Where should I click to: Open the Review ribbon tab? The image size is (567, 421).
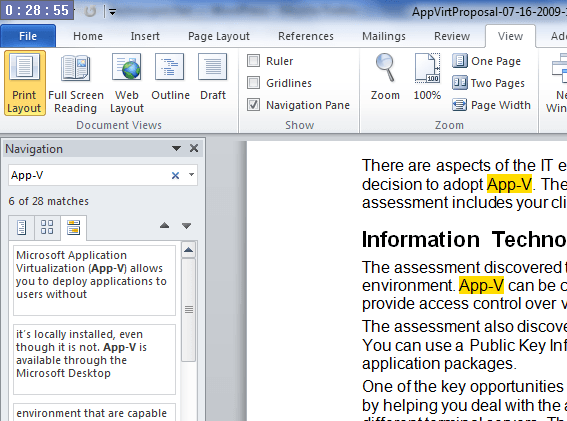(452, 36)
